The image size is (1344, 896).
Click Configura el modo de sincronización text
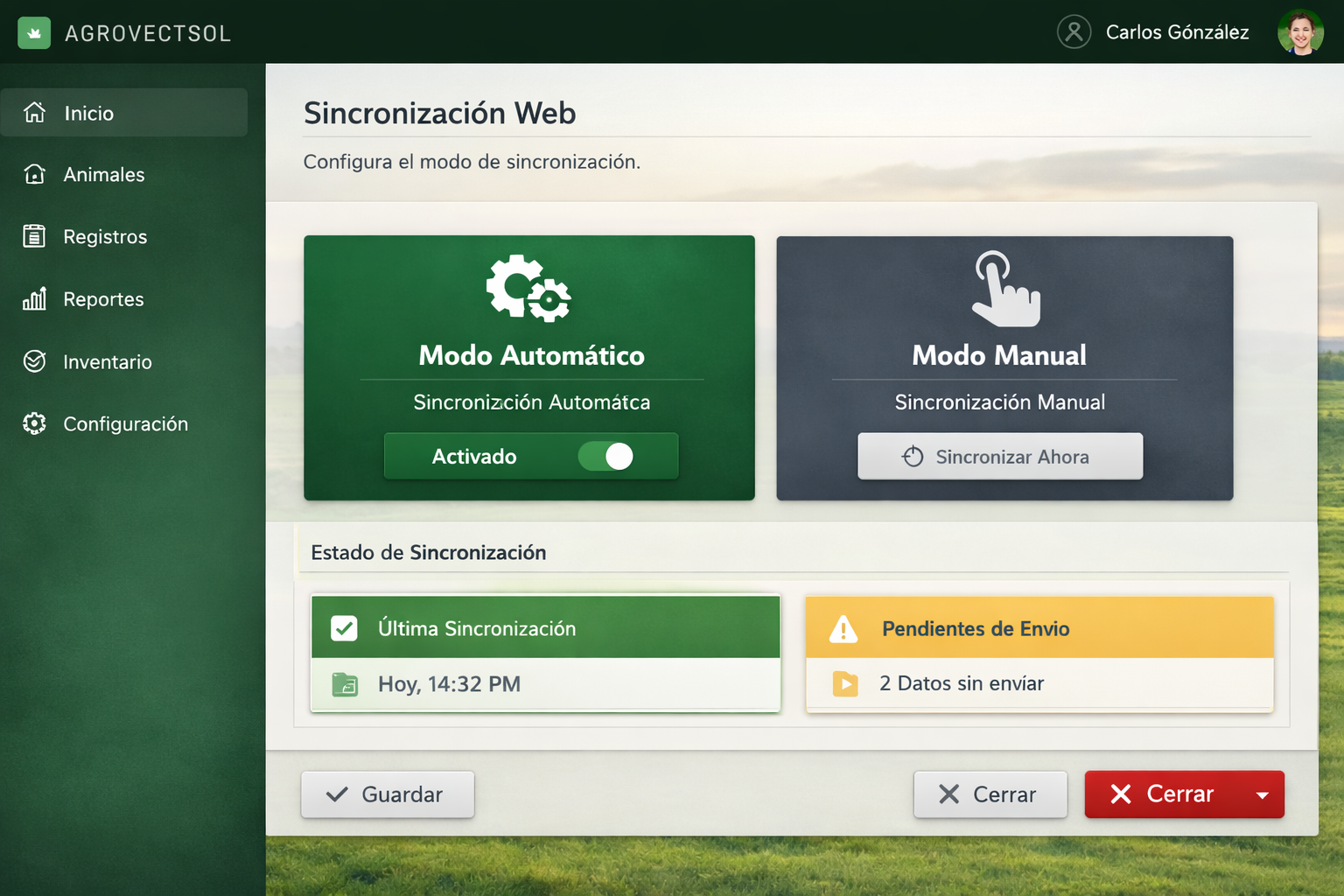472,162
